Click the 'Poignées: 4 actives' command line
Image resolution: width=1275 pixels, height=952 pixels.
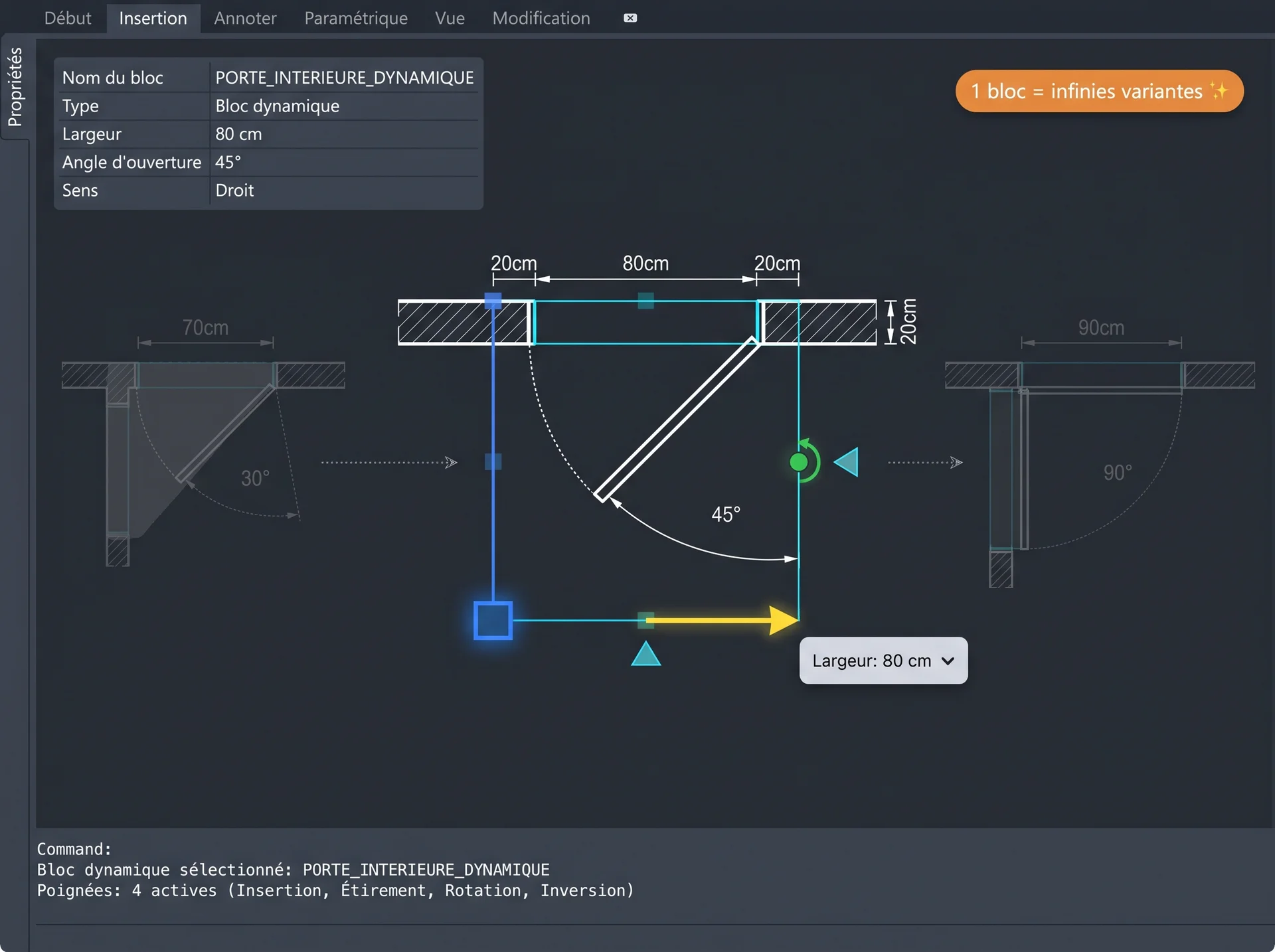[x=335, y=890]
